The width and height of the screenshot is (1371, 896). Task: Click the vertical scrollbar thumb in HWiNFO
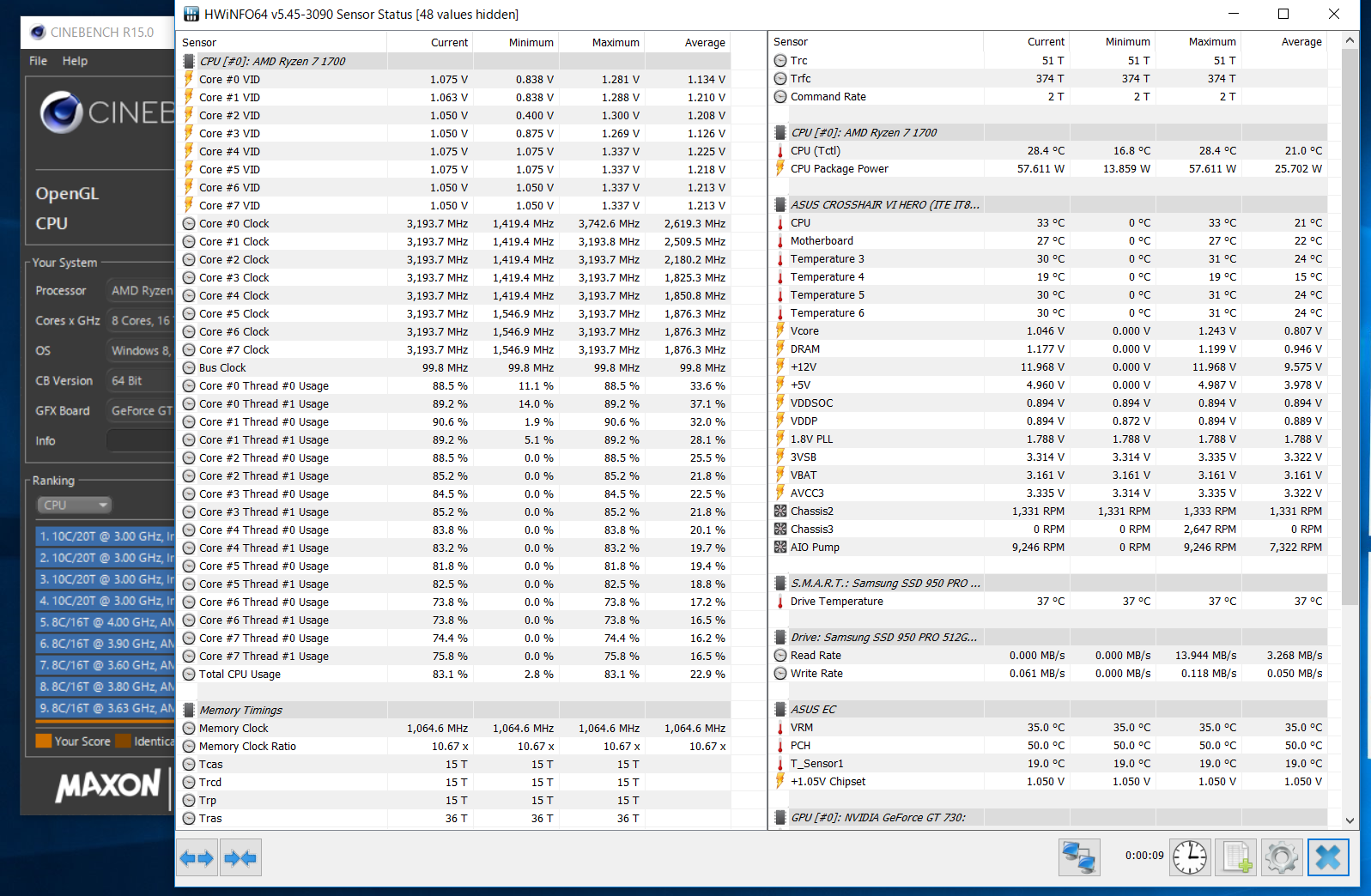1350,326
